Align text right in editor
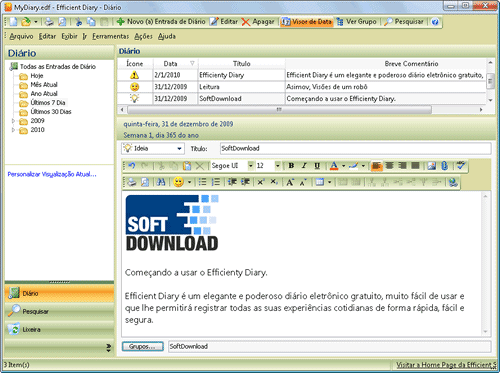Screen dimensions: 500x373 click(x=402, y=166)
